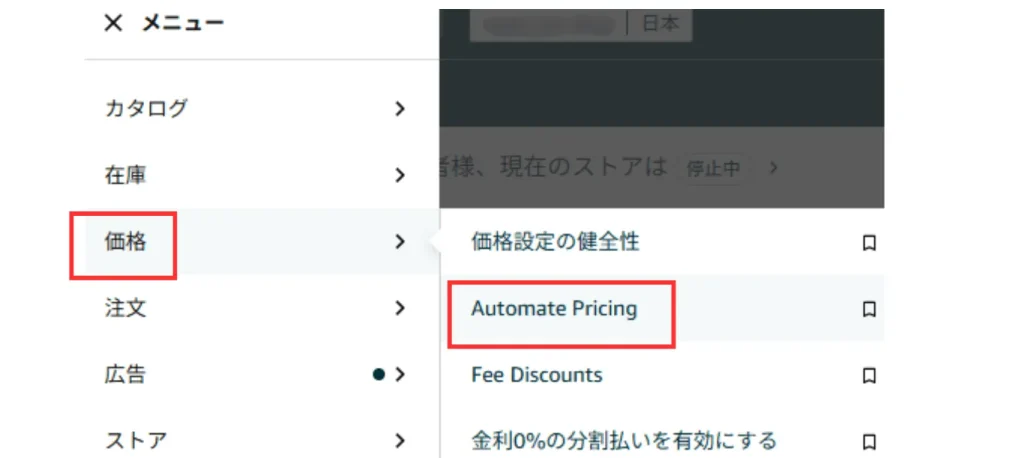Select the 広告 menu item
Screen dimensions: 1024x458
tap(126, 375)
